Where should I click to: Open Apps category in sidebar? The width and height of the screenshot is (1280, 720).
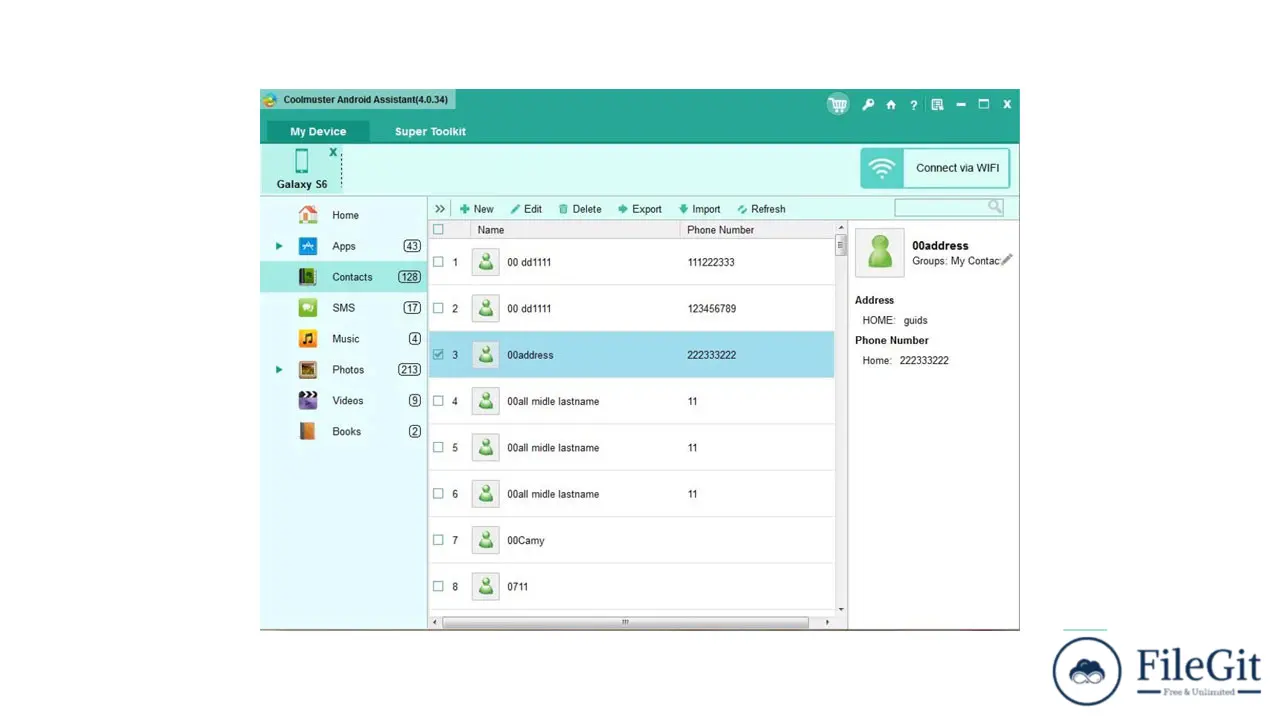[x=343, y=246]
